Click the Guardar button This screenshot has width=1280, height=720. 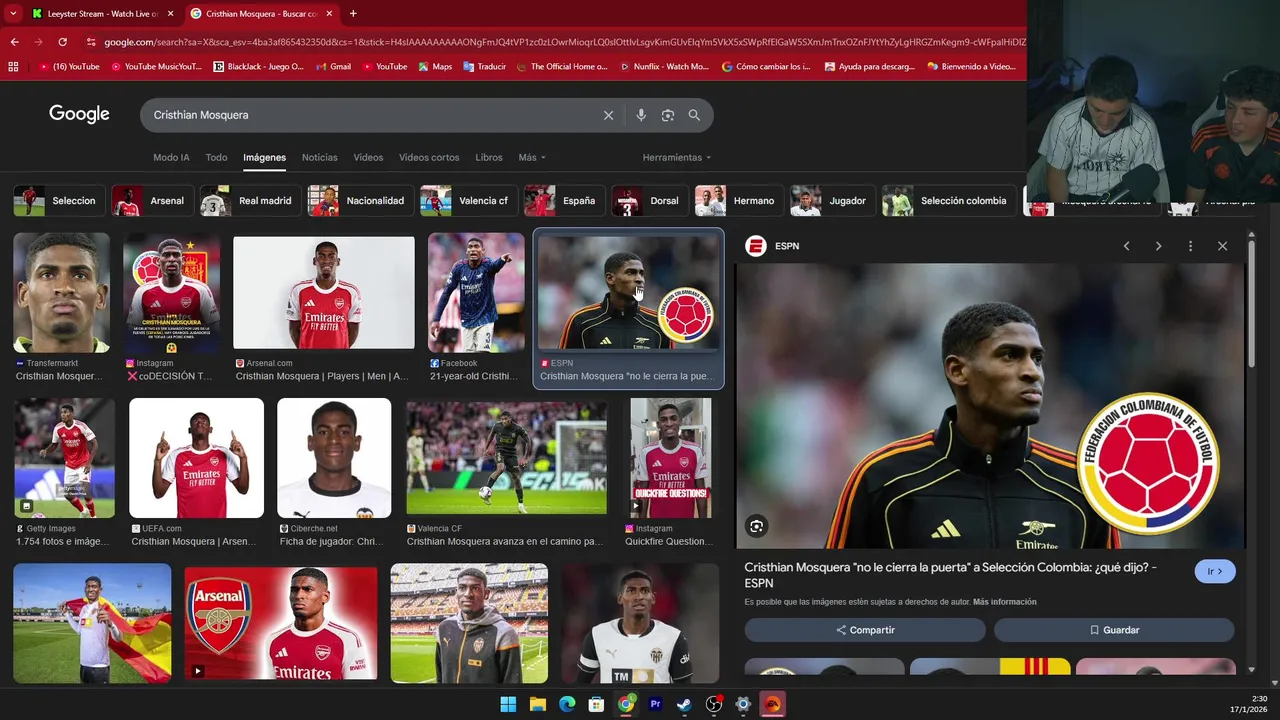[1114, 630]
